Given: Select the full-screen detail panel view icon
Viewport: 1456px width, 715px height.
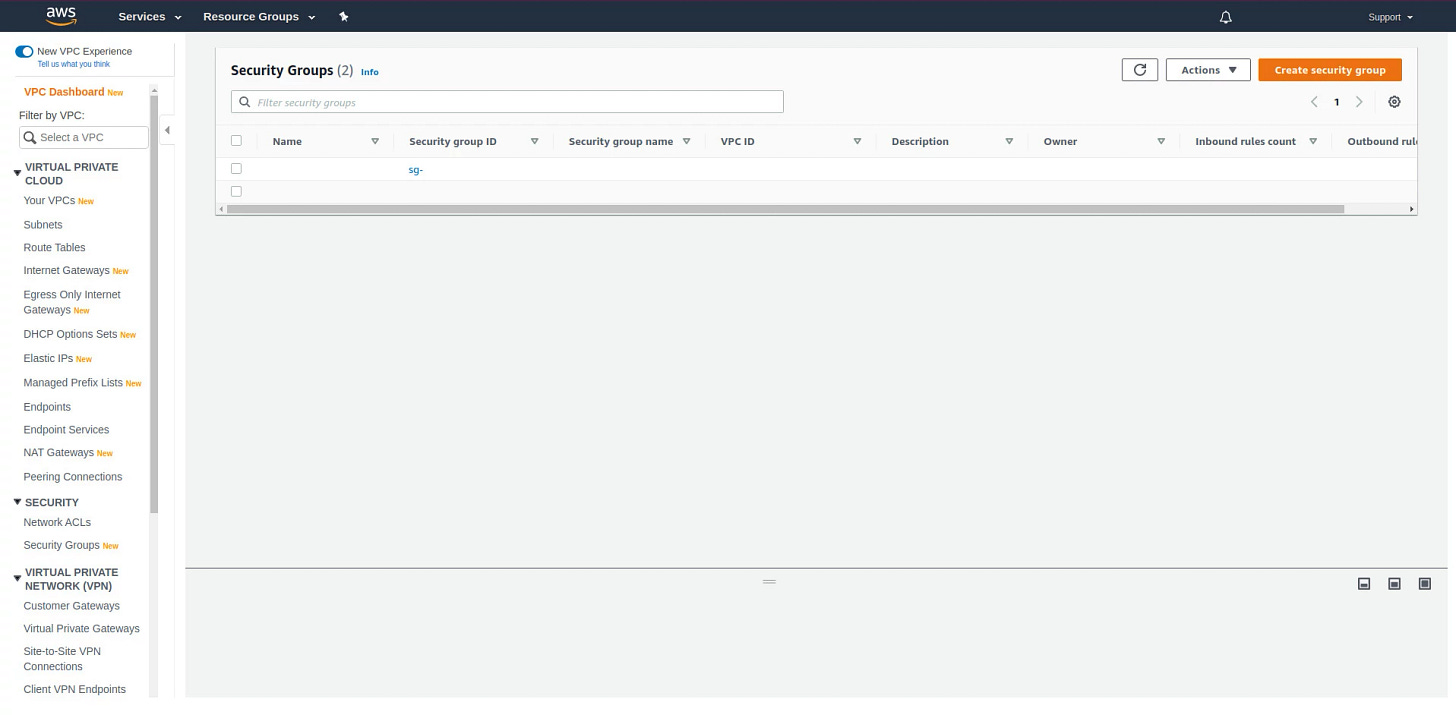Looking at the screenshot, I should [x=1424, y=583].
